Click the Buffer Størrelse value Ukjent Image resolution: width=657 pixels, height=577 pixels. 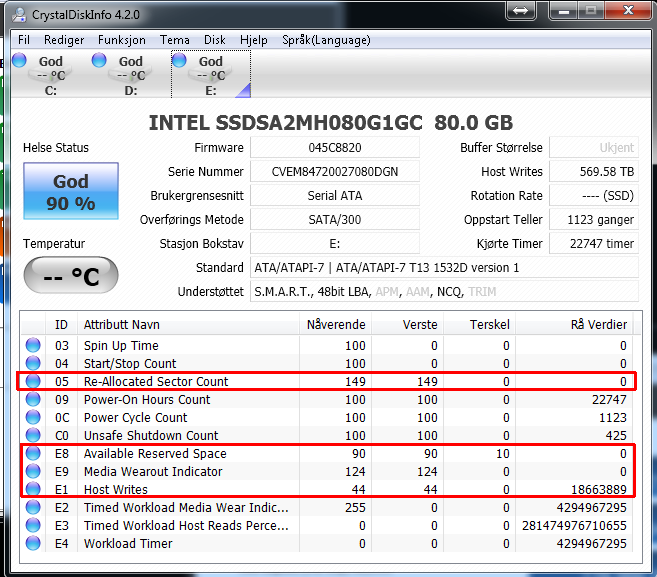point(594,147)
